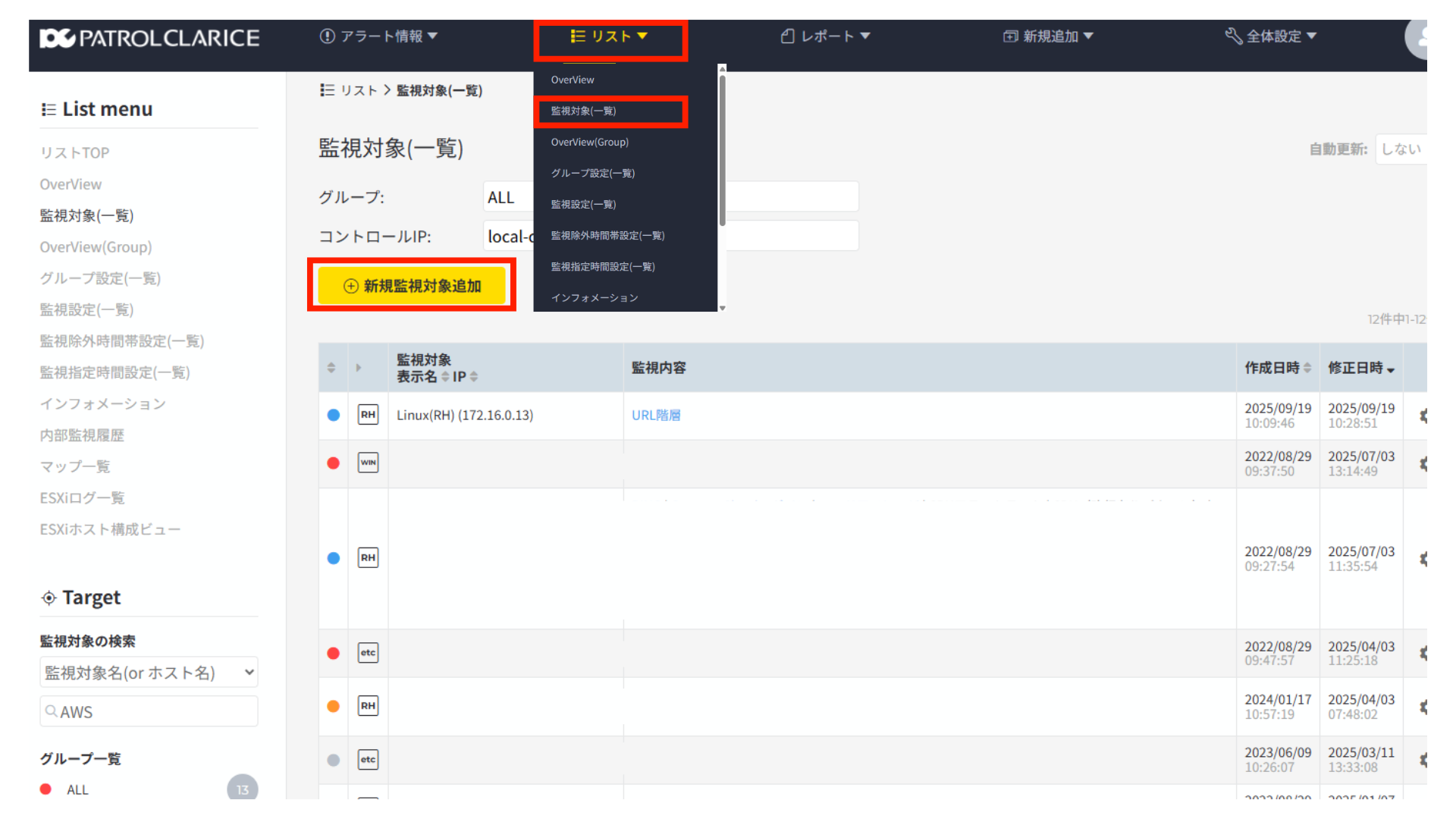The width and height of the screenshot is (1456, 819).
Task: Open the URL階層 link
Action: click(656, 416)
